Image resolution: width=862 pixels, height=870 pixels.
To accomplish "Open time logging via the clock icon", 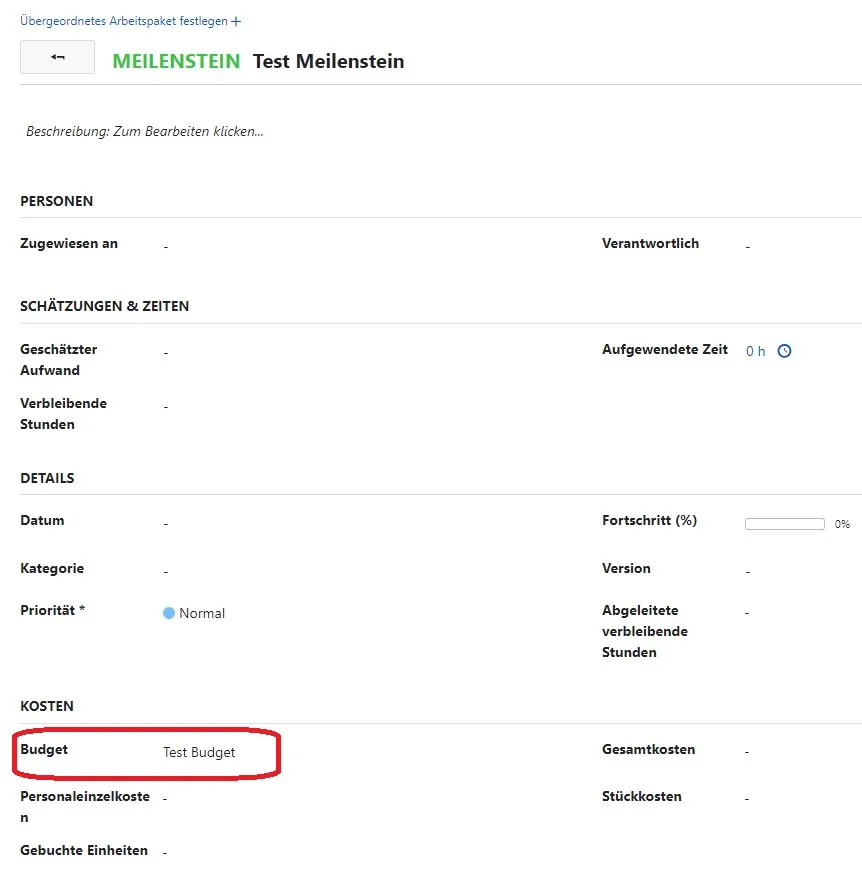I will coord(783,351).
